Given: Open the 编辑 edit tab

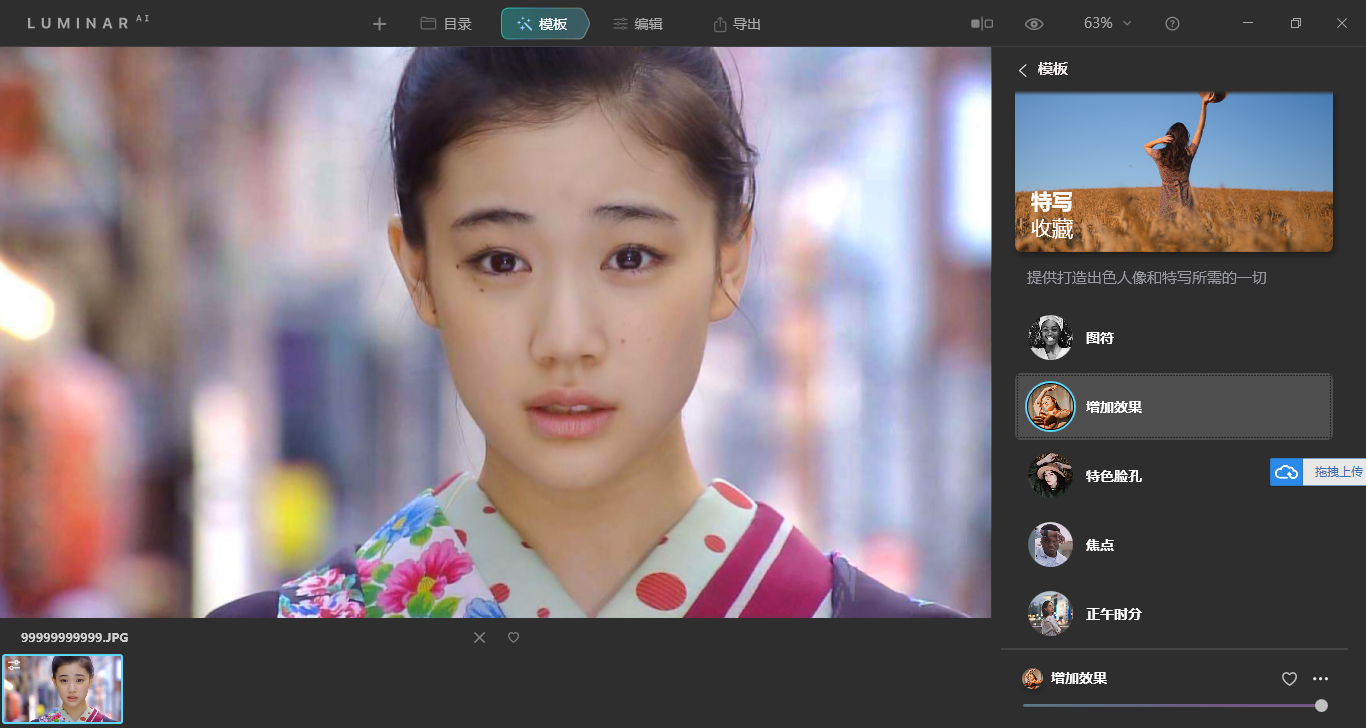Looking at the screenshot, I should pos(638,24).
